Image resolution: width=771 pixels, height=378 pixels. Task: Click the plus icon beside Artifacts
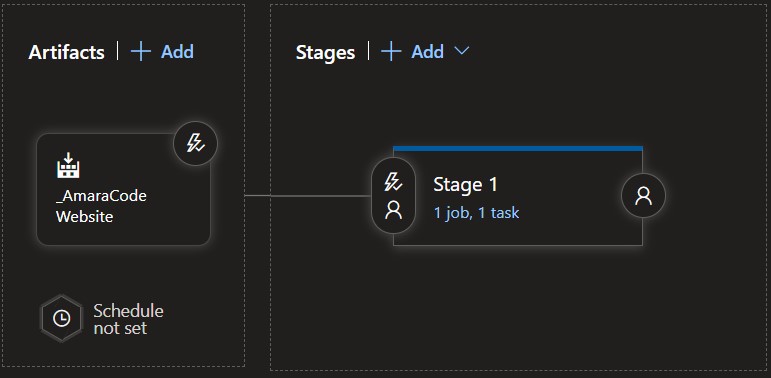coord(141,52)
